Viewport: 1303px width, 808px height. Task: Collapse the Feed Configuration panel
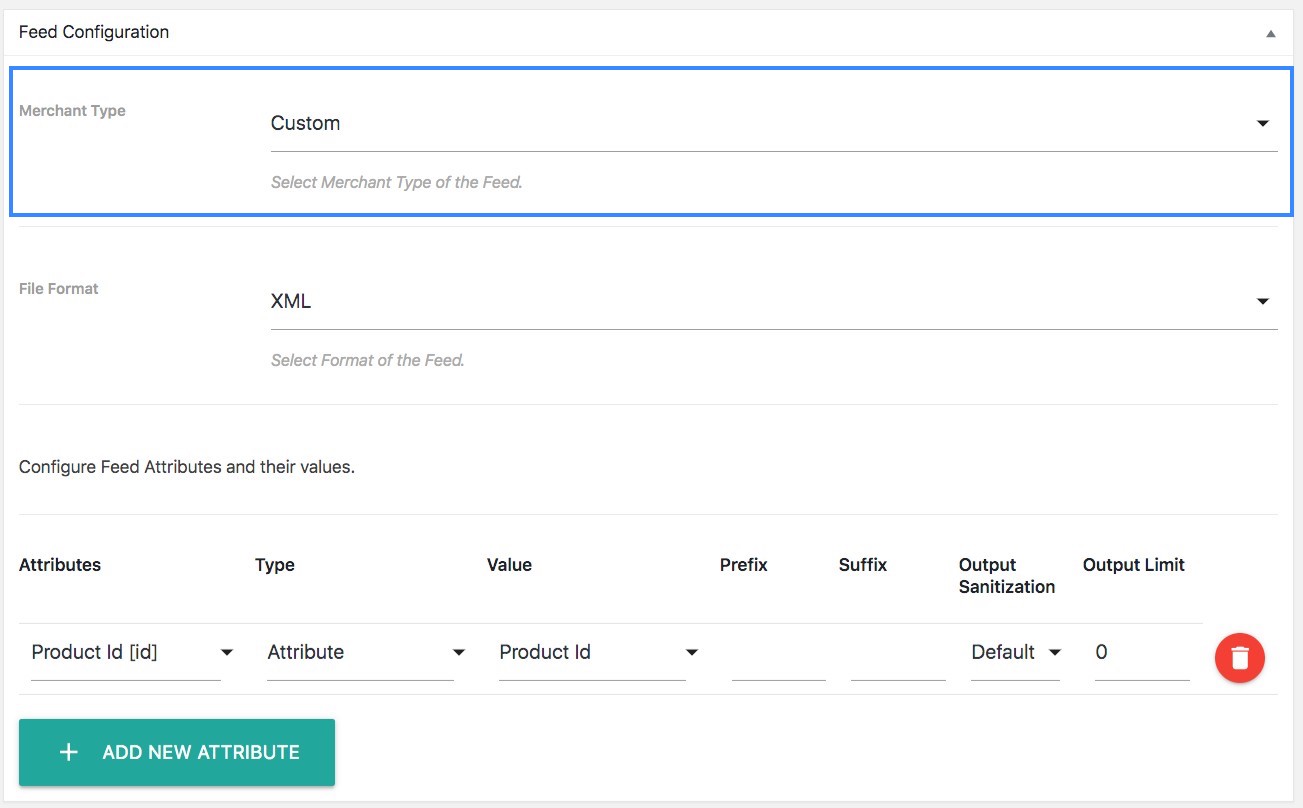pos(1270,33)
